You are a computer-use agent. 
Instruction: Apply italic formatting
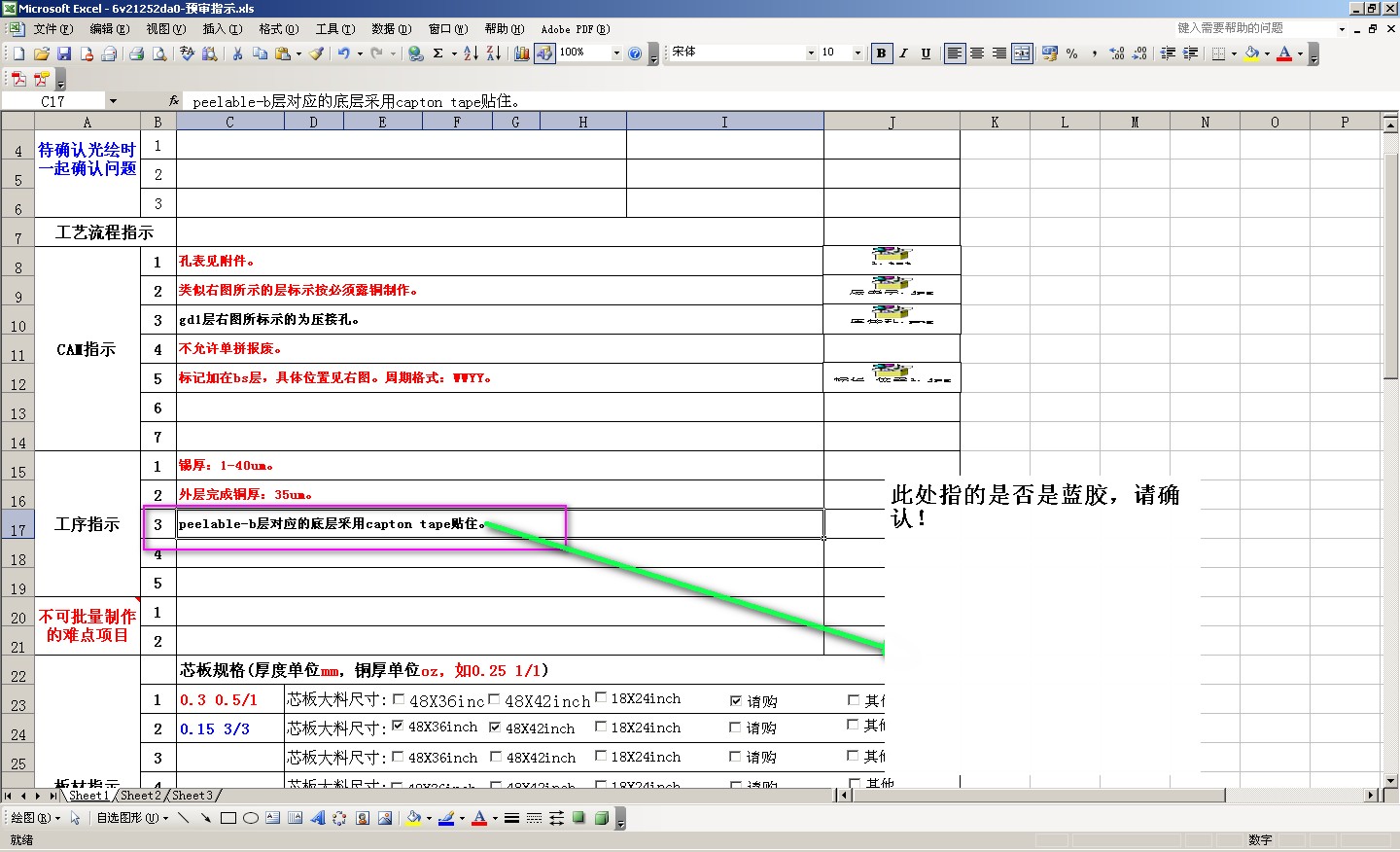903,53
